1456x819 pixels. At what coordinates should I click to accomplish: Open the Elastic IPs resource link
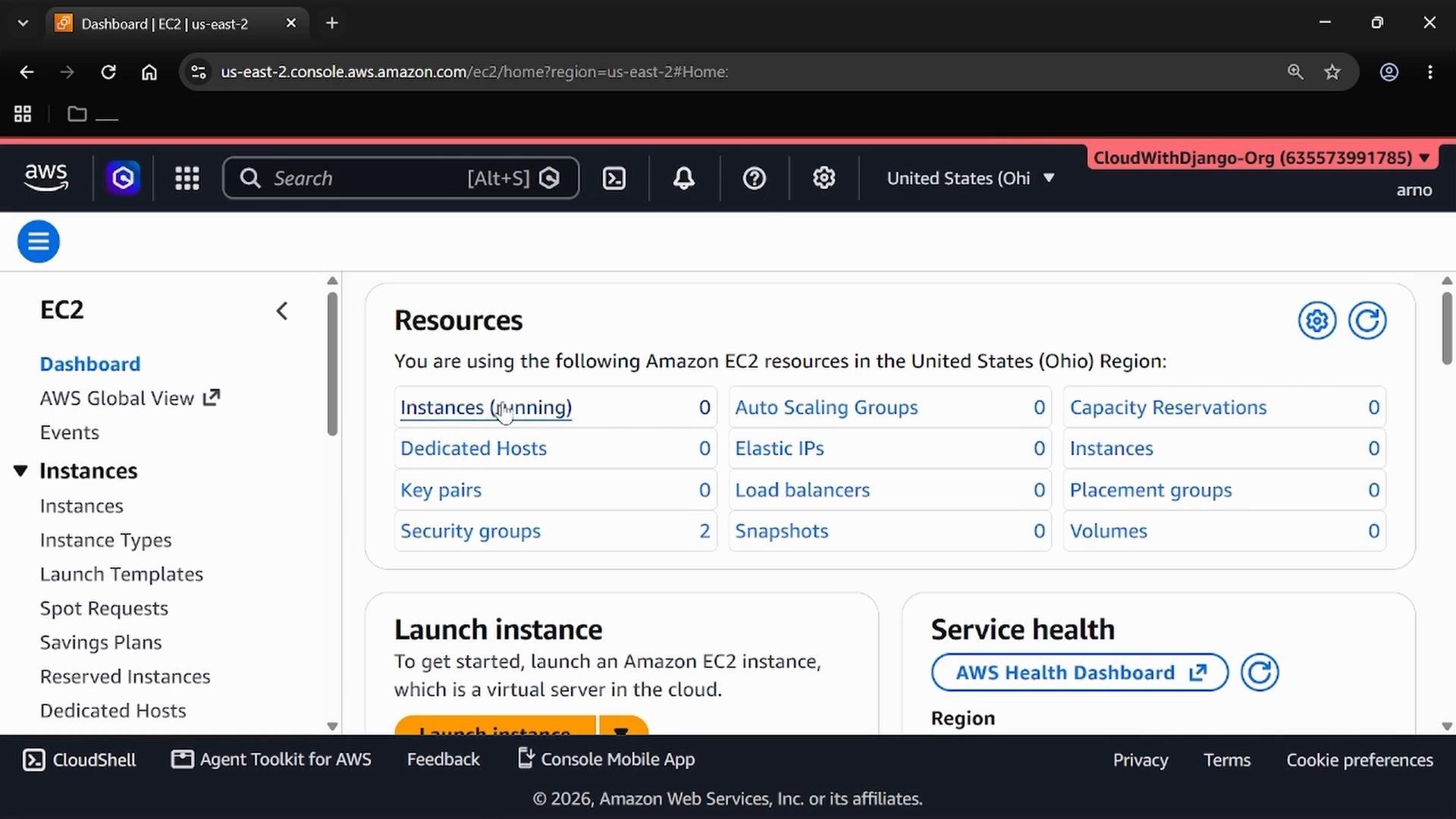(x=779, y=448)
